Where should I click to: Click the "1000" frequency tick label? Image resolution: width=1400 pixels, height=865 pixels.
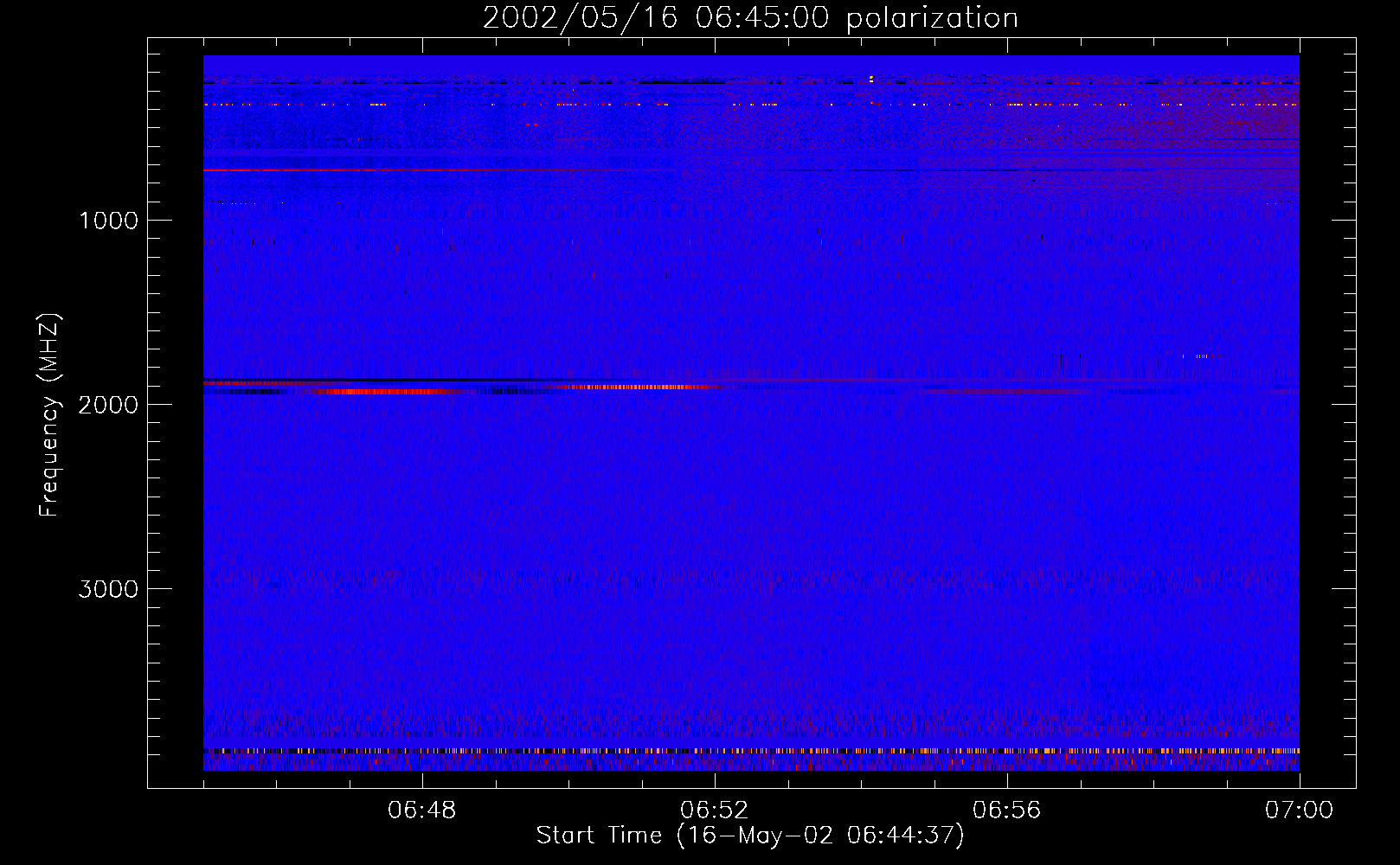(x=108, y=221)
